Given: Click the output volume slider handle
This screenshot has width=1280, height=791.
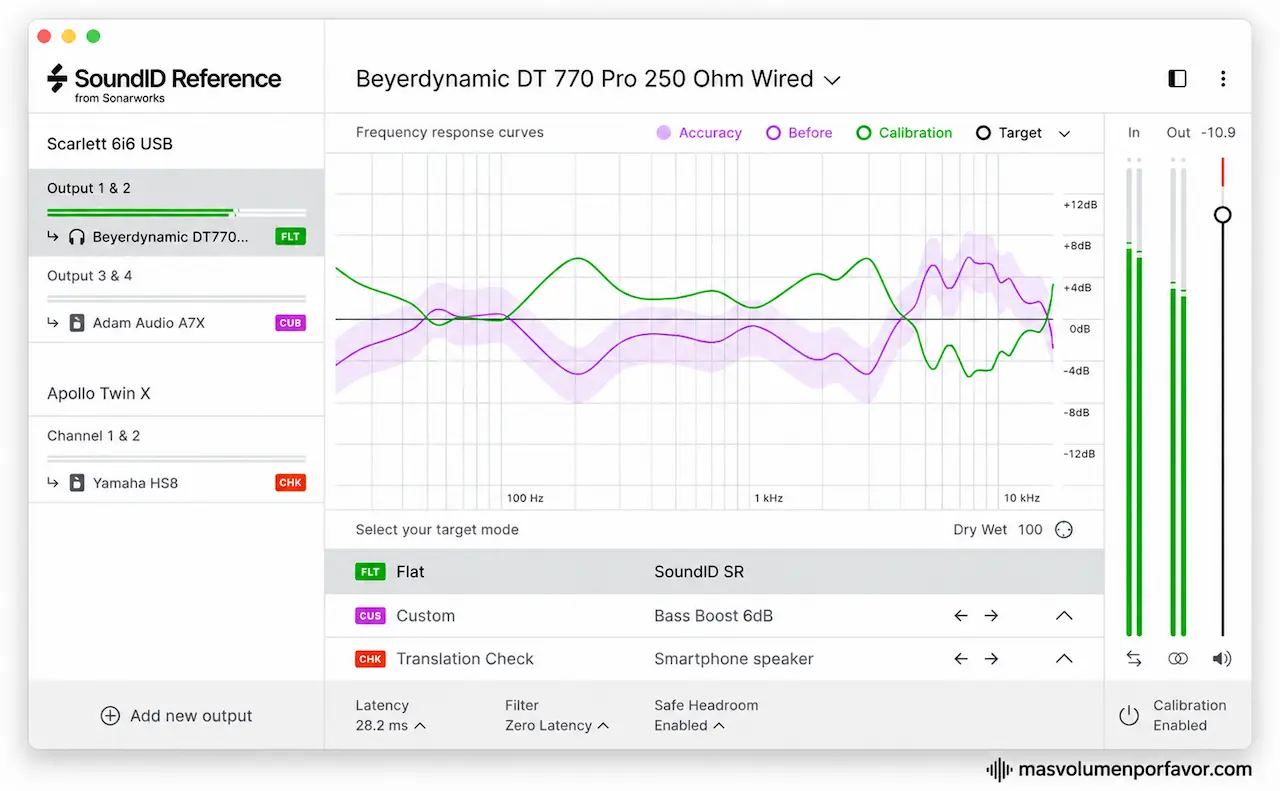Looking at the screenshot, I should point(1222,215).
